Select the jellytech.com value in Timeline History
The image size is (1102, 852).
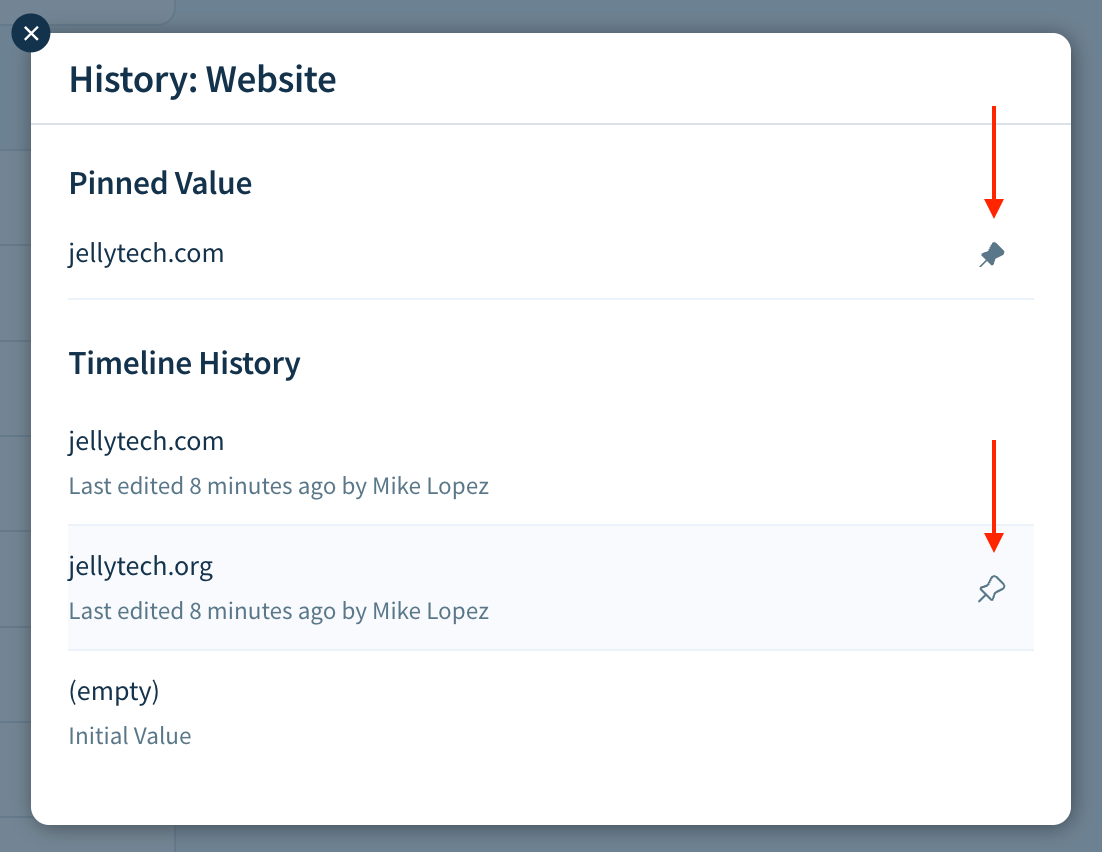pyautogui.click(x=146, y=441)
